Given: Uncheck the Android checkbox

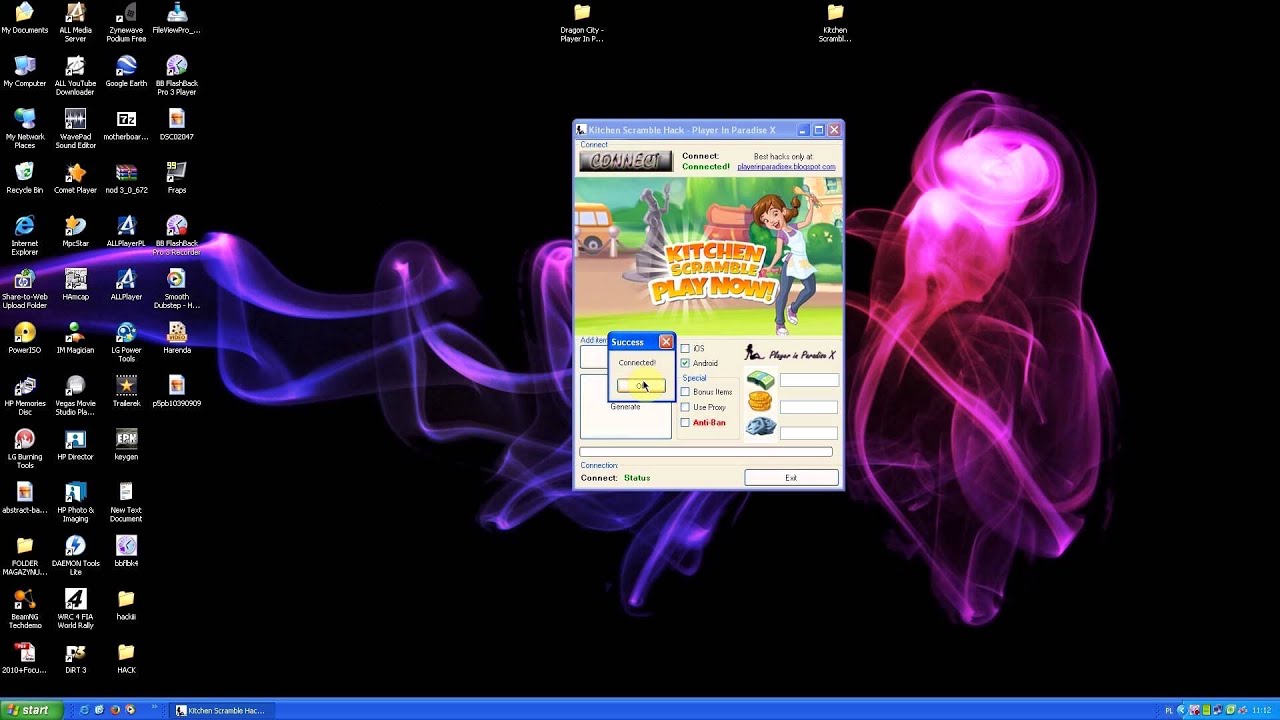Looking at the screenshot, I should click(685, 363).
